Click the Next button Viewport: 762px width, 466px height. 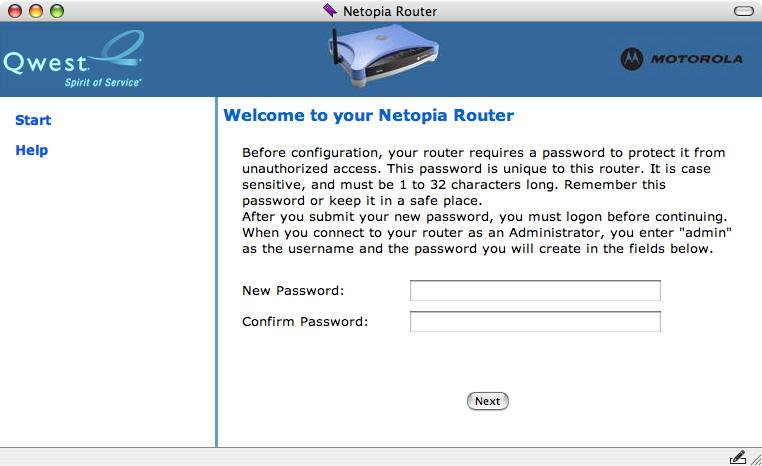coord(487,401)
